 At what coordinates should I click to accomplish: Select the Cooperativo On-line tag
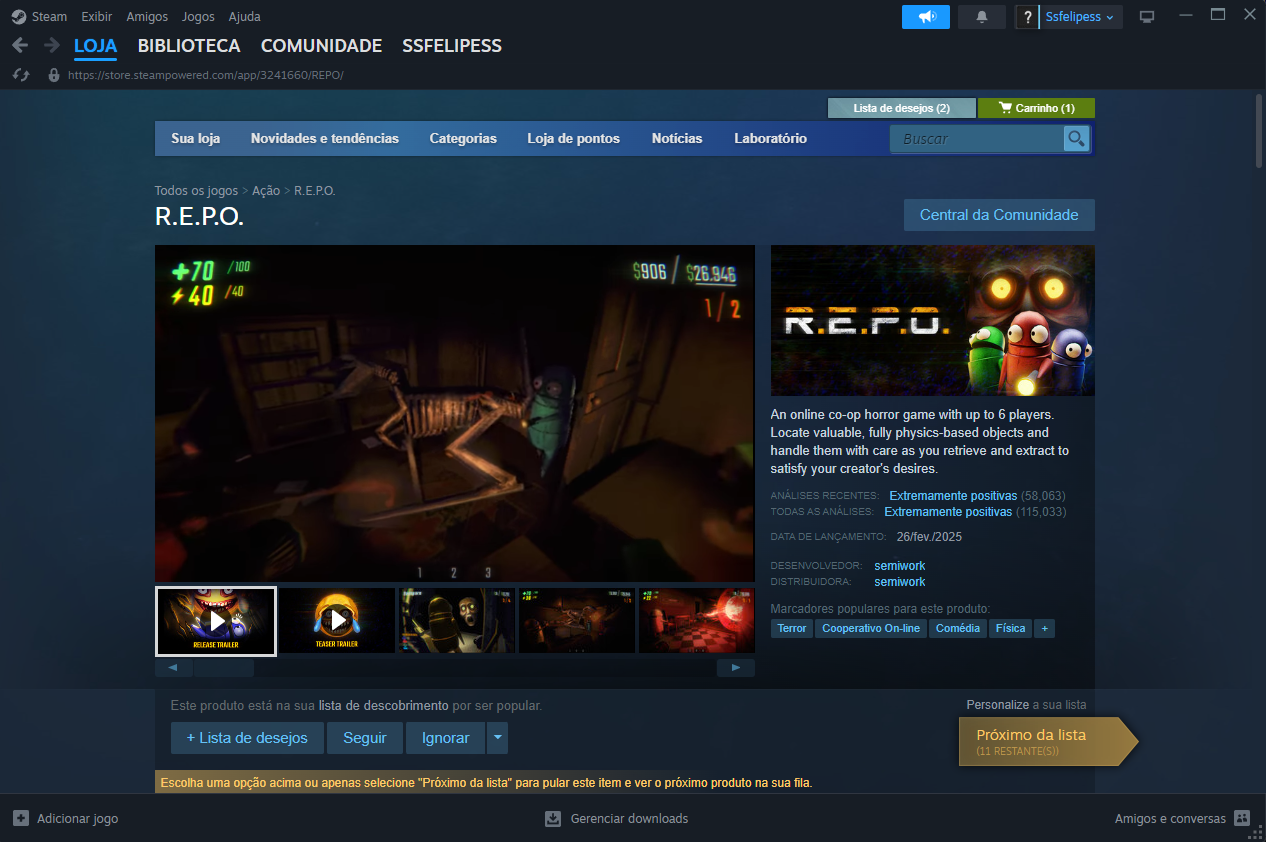871,628
